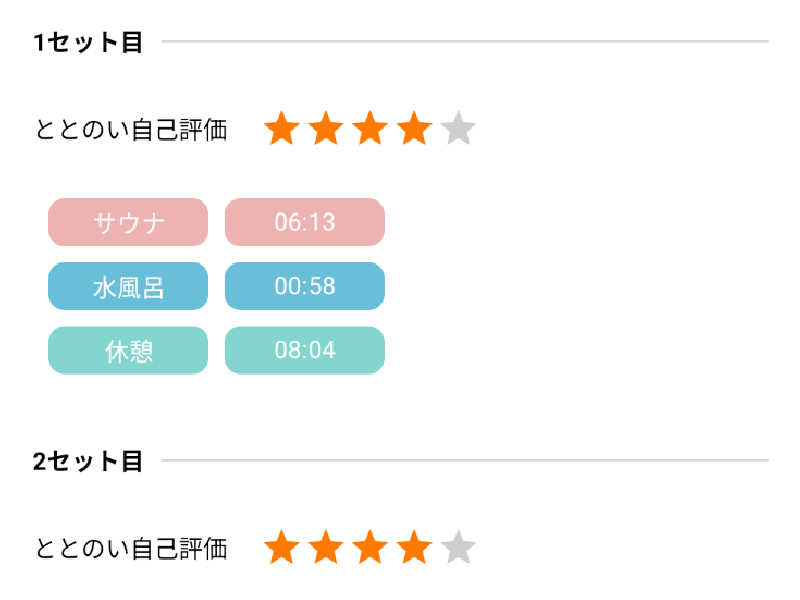800x600 pixels.
Task: Click third star in 2セット目 rating
Action: pos(370,548)
